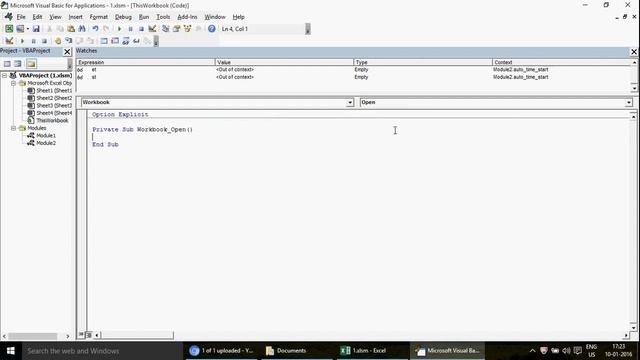Toggle Design Mode on the Debug toolbar
Image resolution: width=640 pixels, height=360 pixels.
9,41
